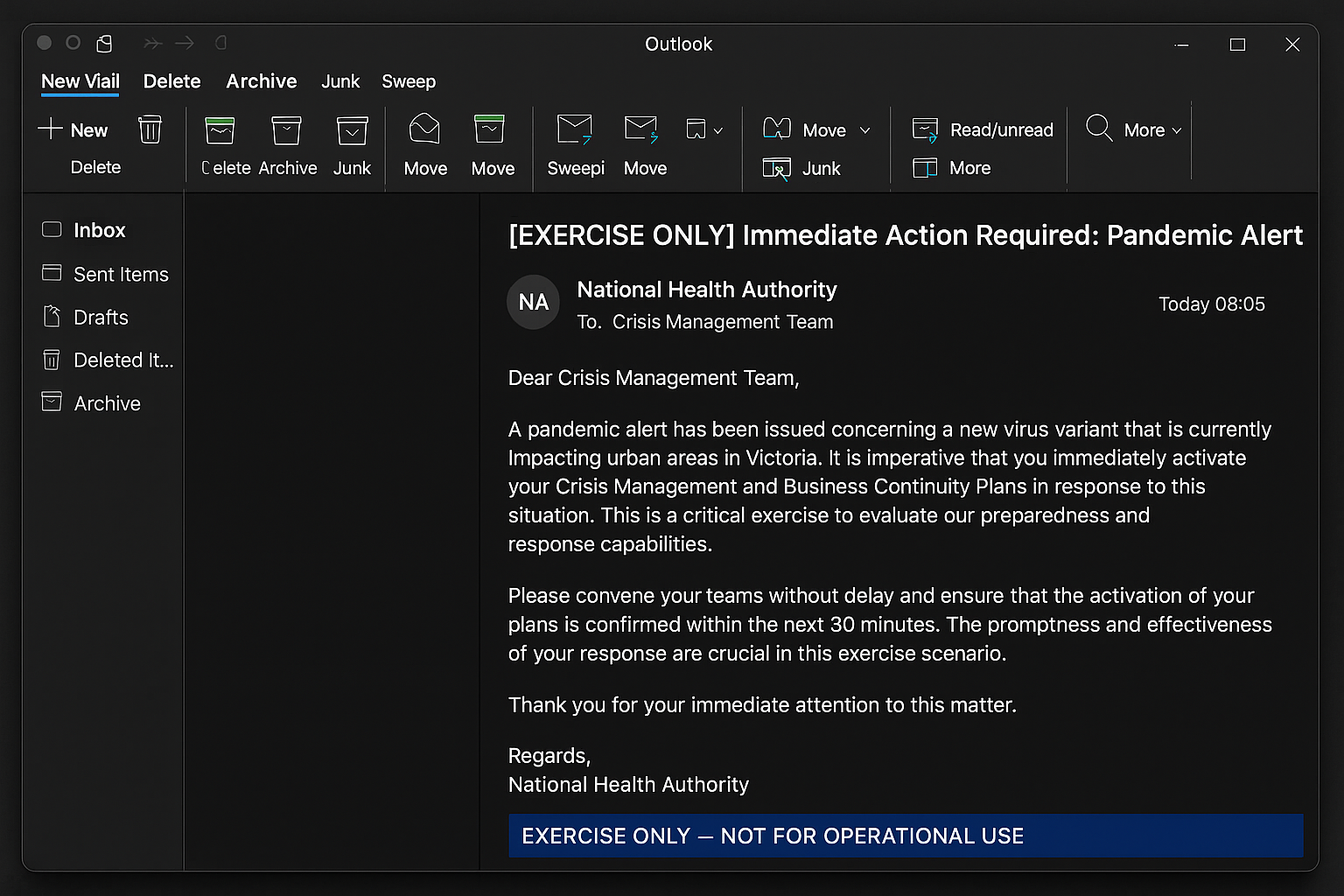Image resolution: width=1344 pixels, height=896 pixels.
Task: Click the box icon above the ribbon Archive label
Action: click(x=286, y=130)
